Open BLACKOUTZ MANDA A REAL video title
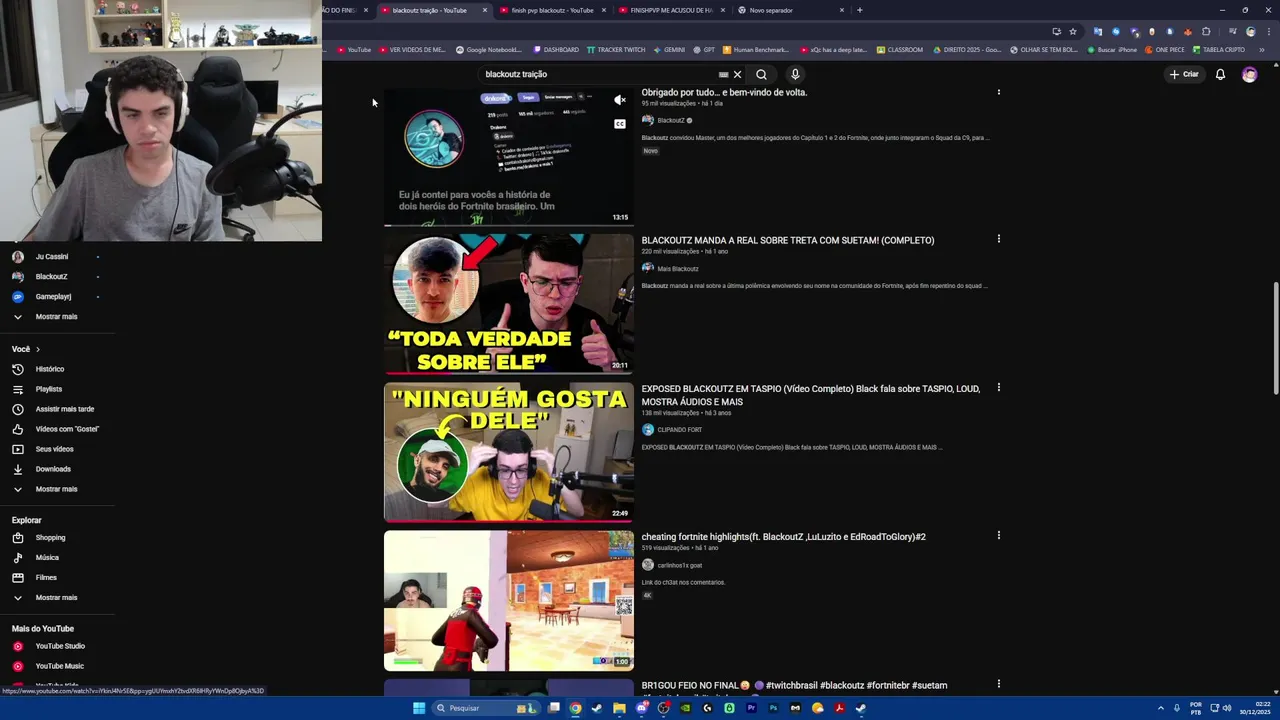1280x720 pixels. (788, 240)
